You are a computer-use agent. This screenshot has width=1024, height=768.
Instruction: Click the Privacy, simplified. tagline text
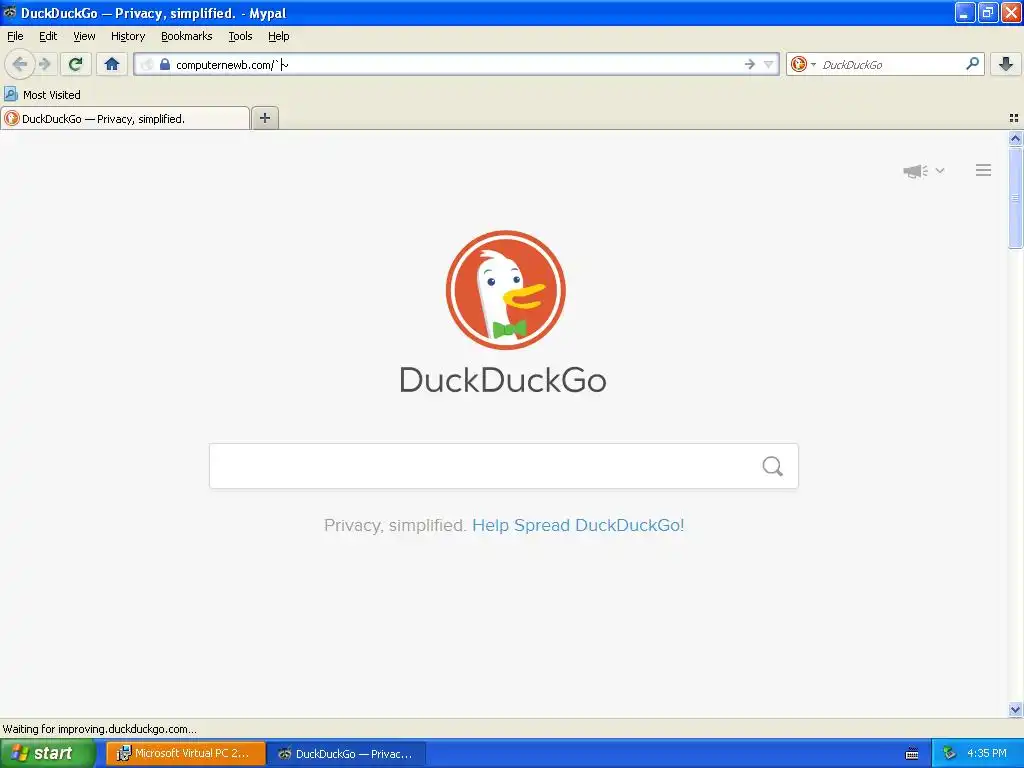tap(395, 525)
